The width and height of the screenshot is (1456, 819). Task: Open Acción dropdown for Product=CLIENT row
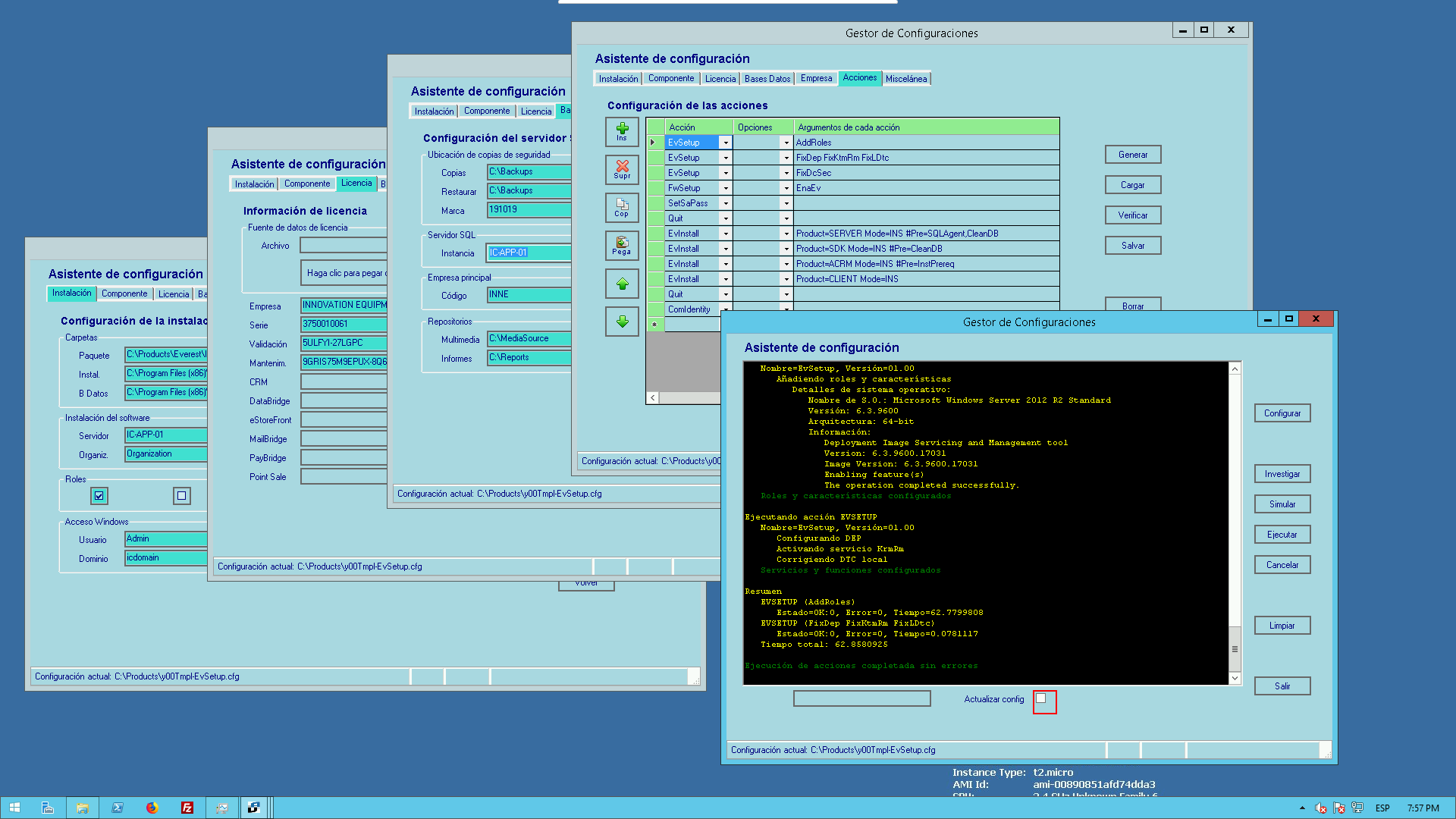pos(726,279)
